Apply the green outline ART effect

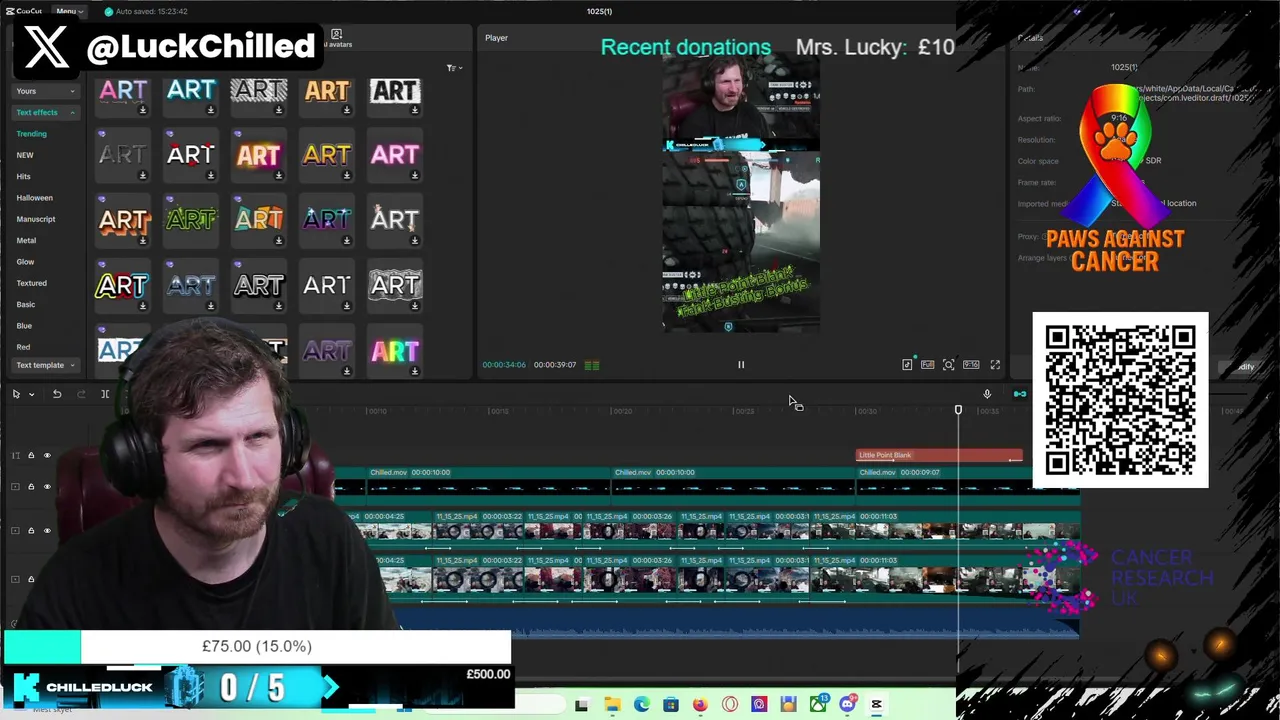pos(190,219)
